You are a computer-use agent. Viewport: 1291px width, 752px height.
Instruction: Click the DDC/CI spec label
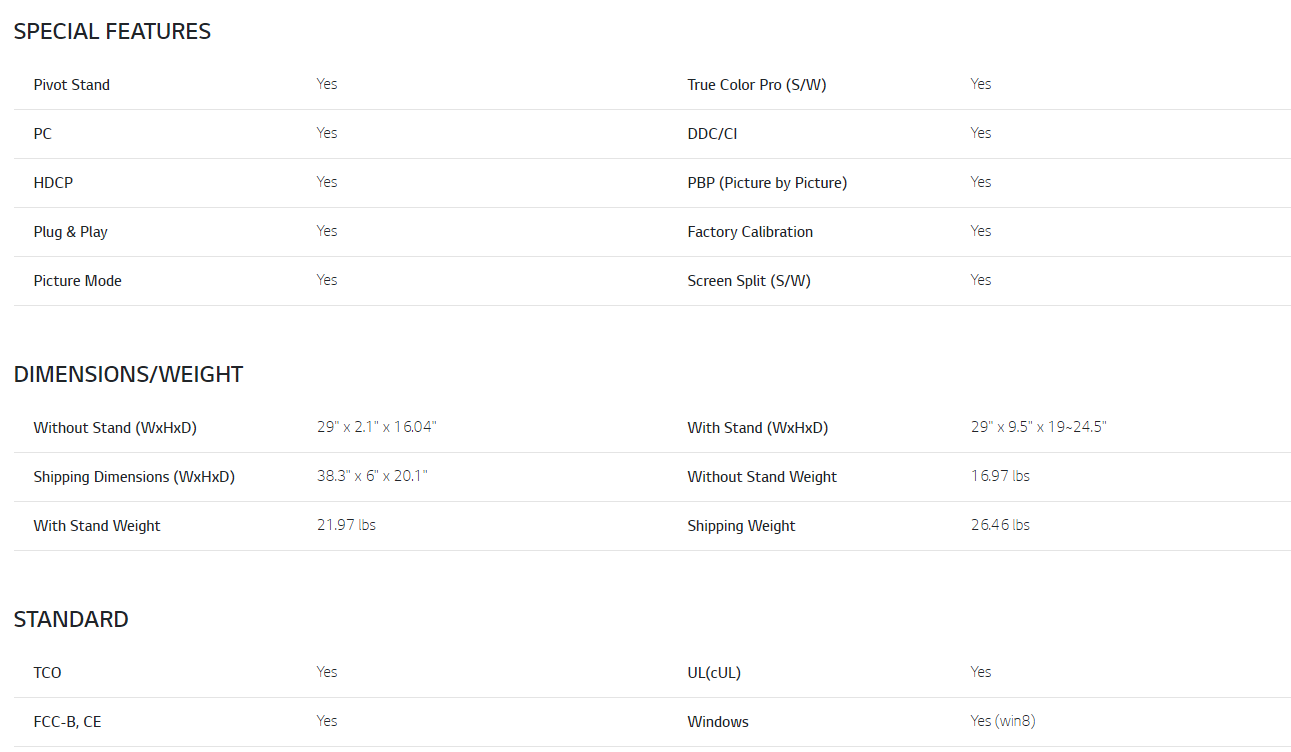(712, 134)
